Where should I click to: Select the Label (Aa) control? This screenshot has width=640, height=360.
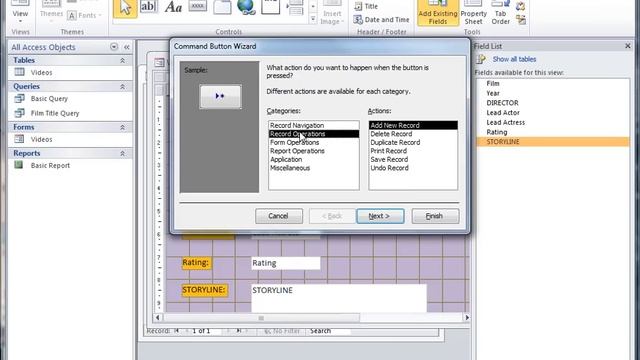point(173,7)
